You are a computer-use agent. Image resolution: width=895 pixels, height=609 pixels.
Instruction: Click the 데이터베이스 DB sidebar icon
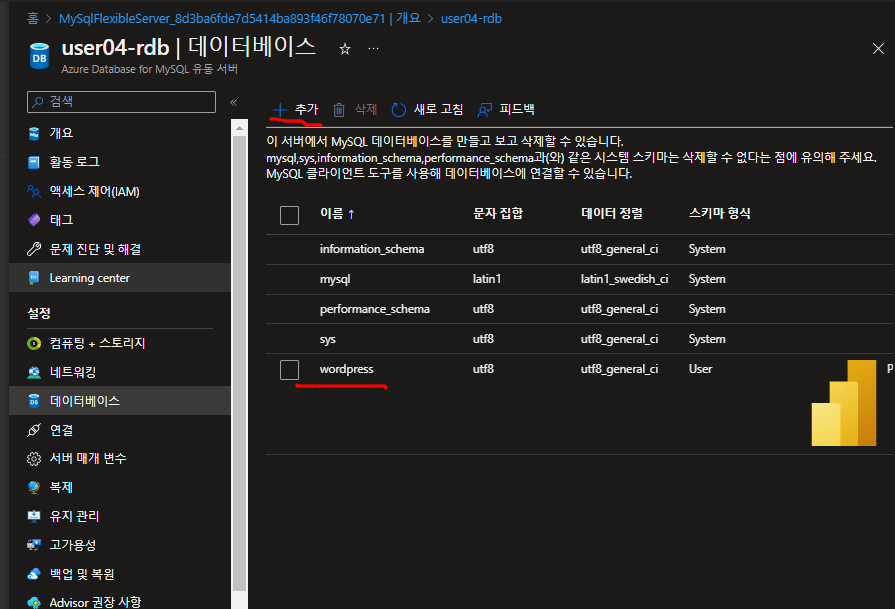(34, 401)
